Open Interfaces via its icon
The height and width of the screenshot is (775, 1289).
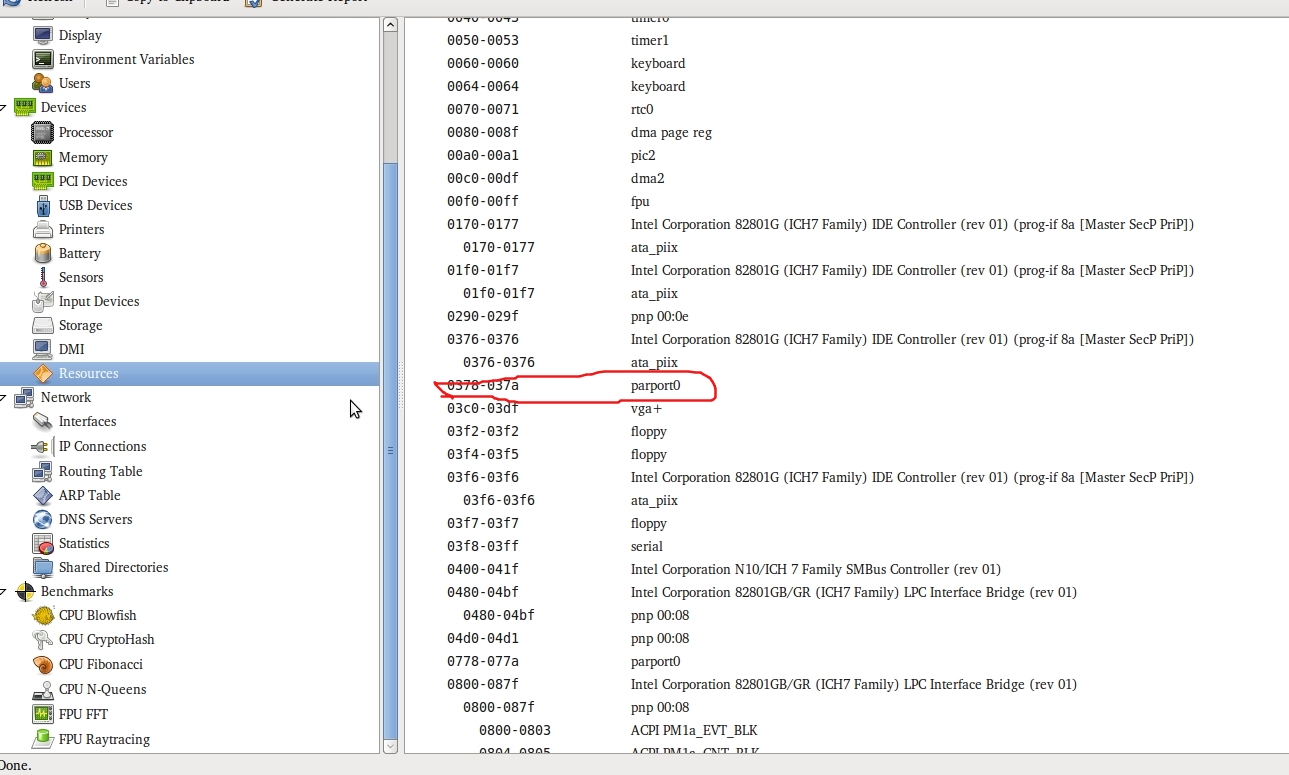[42, 421]
